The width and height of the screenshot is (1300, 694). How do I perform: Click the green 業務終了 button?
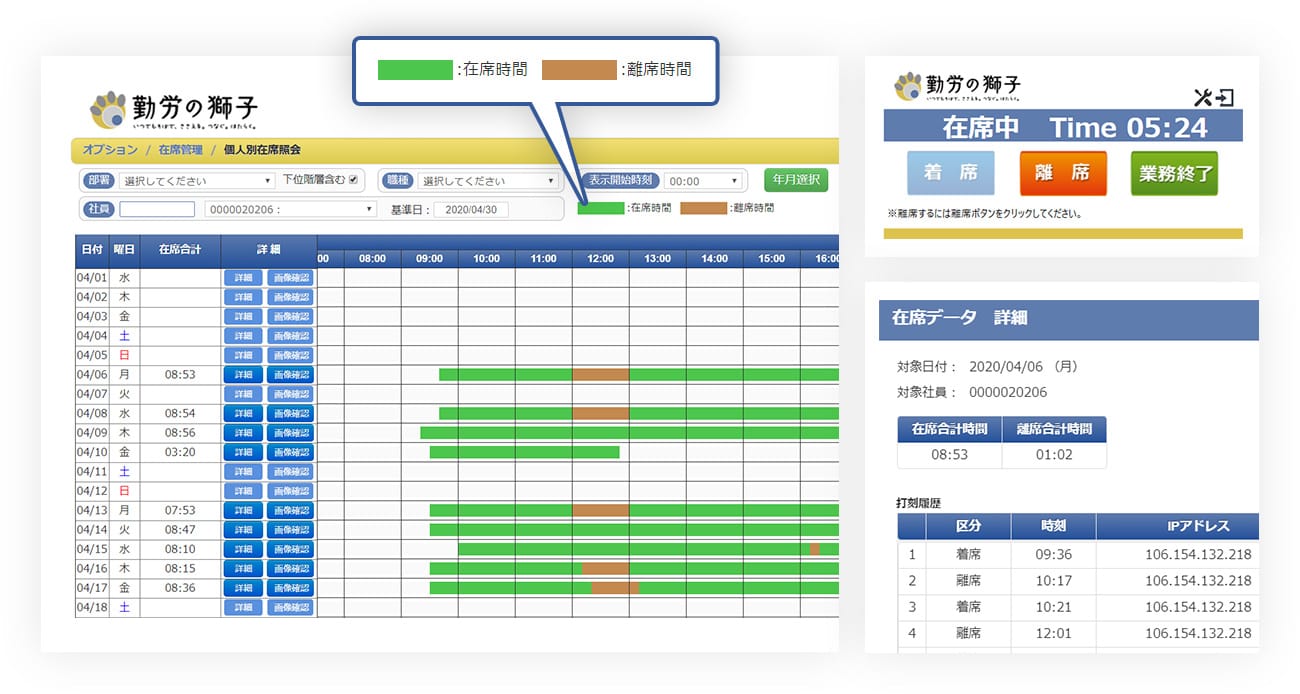[1174, 174]
